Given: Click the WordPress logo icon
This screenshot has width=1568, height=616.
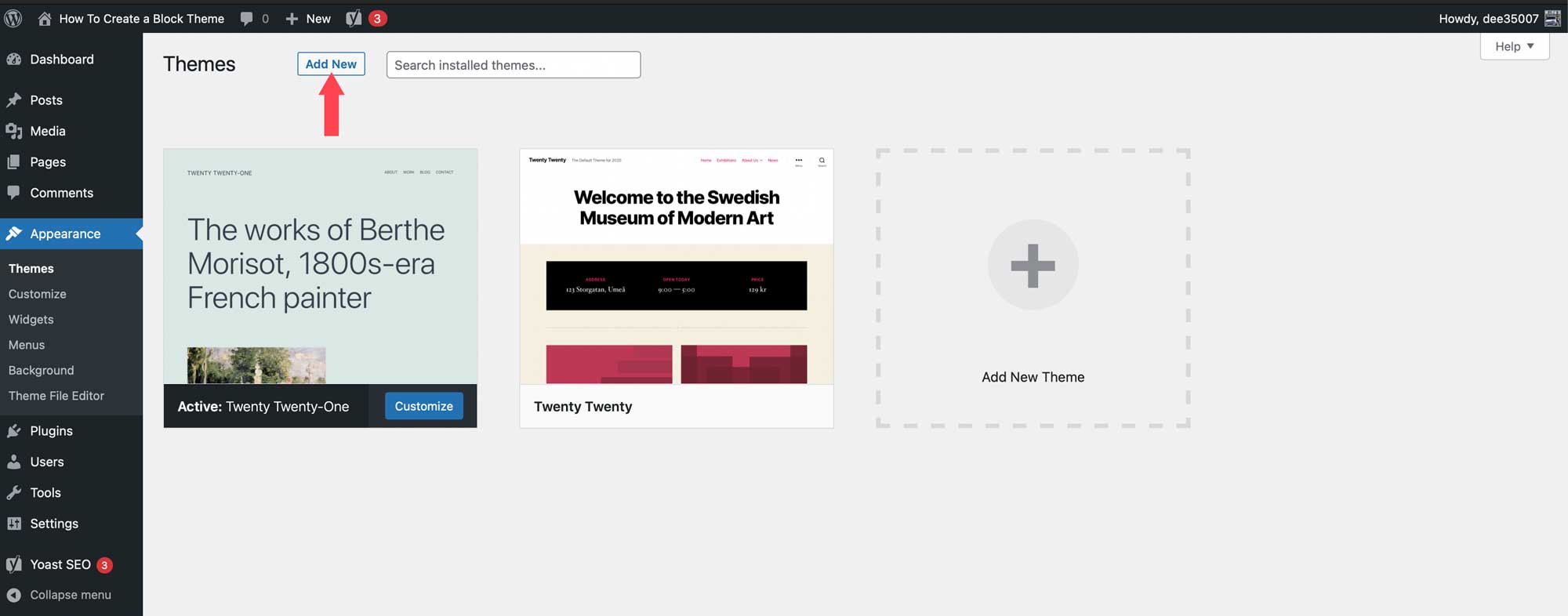Looking at the screenshot, I should (13, 19).
